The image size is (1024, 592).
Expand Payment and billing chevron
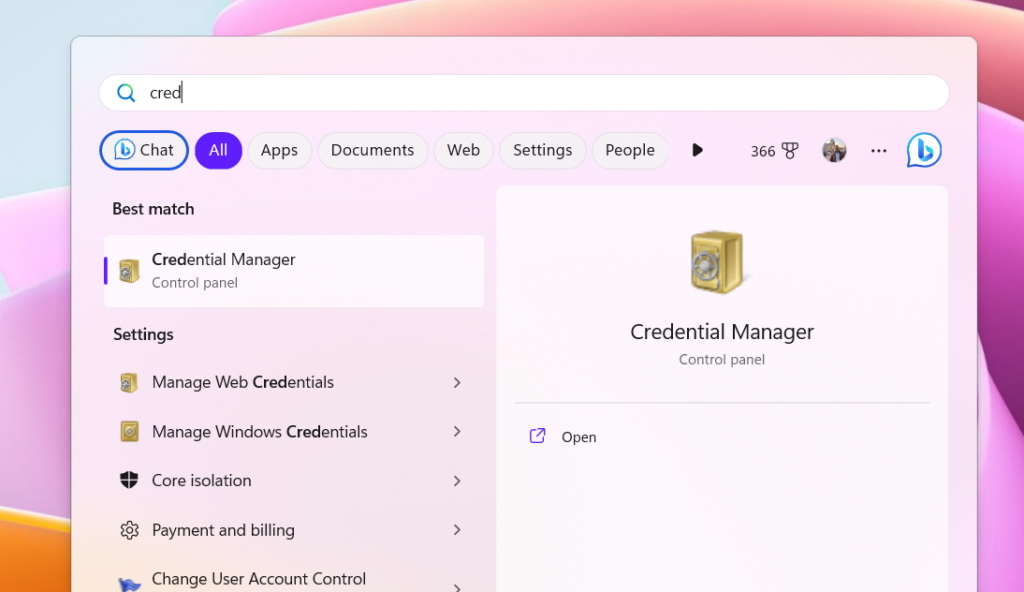[x=457, y=530]
